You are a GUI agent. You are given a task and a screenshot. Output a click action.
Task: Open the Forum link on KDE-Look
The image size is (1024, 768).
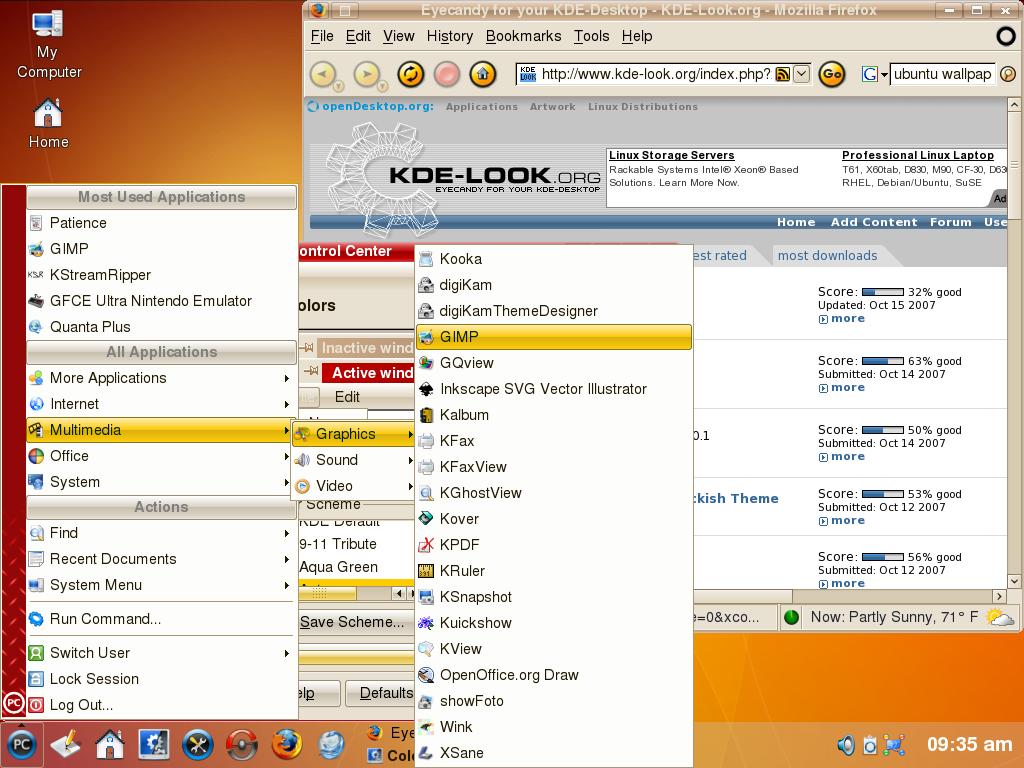pos(950,222)
